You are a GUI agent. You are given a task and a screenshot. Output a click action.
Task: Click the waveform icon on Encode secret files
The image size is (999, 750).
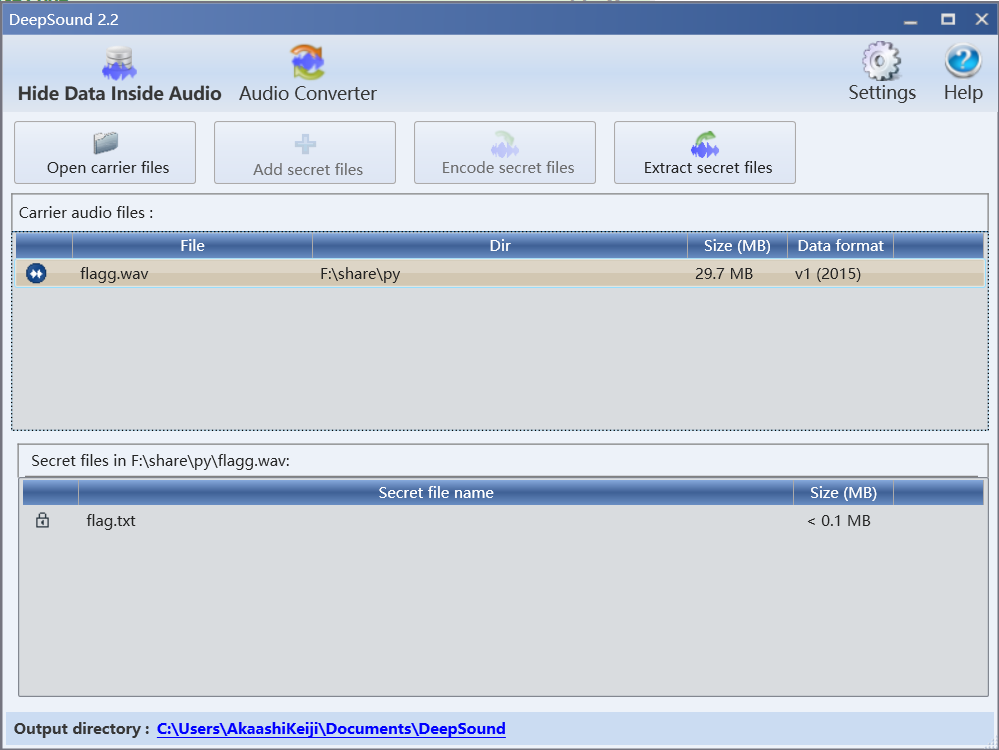point(505,144)
